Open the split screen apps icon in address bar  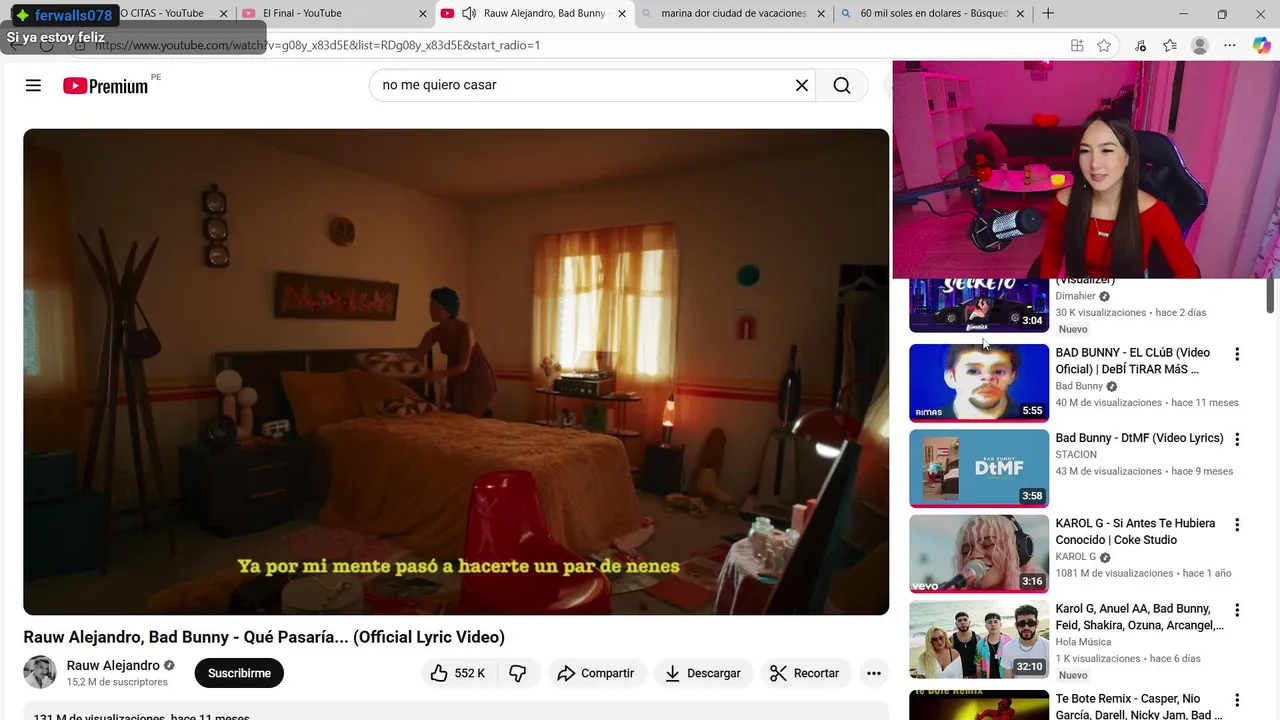click(x=1077, y=45)
